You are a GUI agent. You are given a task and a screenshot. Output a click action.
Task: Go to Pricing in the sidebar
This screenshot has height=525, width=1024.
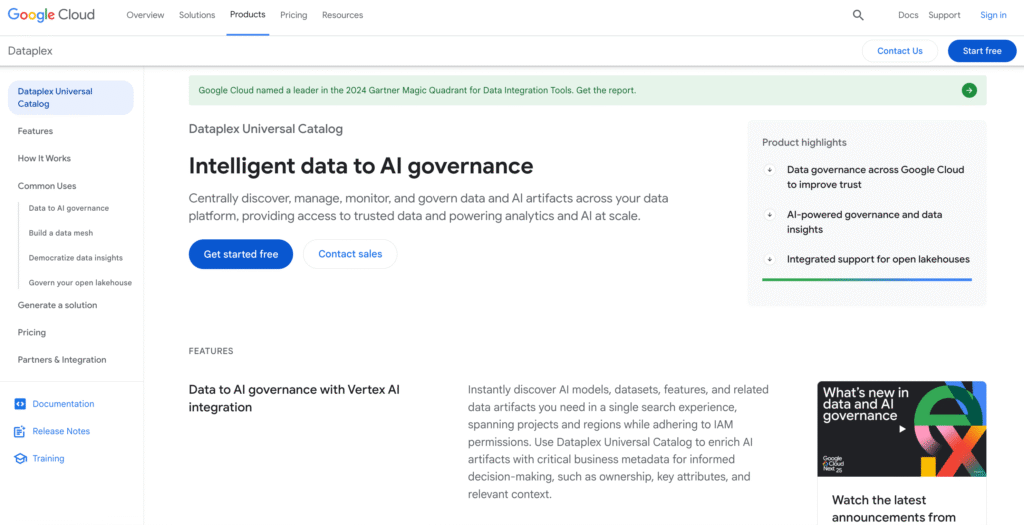coord(32,332)
